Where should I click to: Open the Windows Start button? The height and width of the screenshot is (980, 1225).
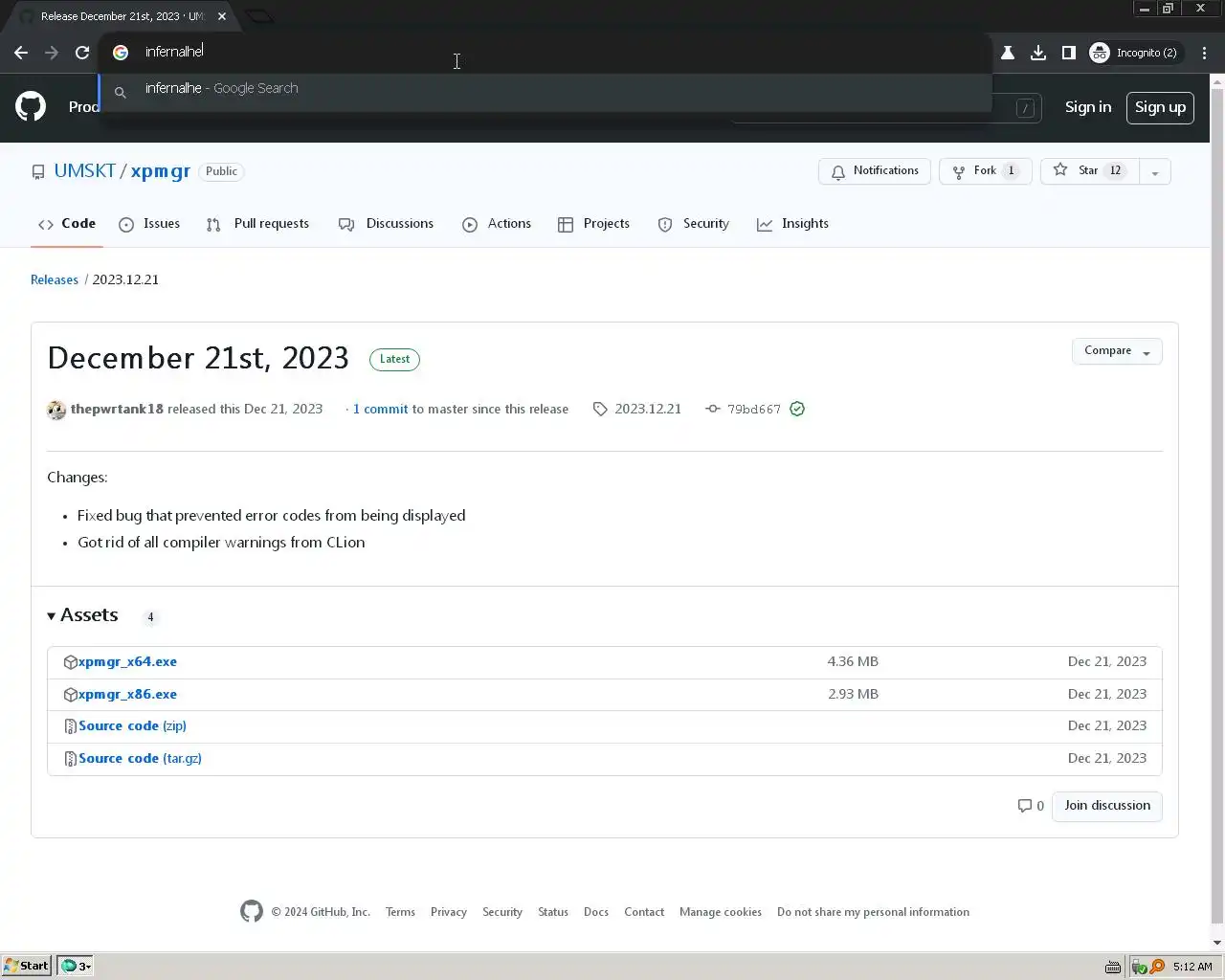tap(26, 966)
